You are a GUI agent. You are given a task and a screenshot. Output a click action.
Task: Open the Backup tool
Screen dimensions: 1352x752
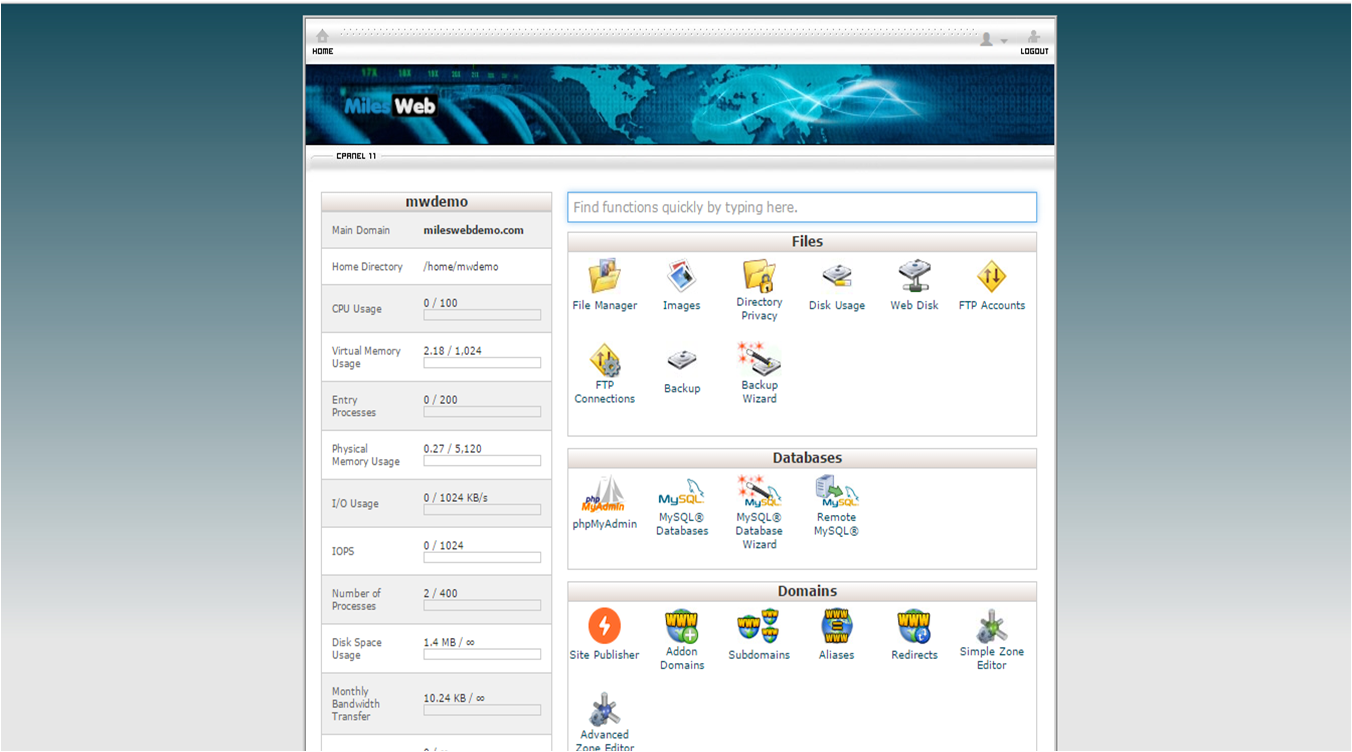coord(682,360)
